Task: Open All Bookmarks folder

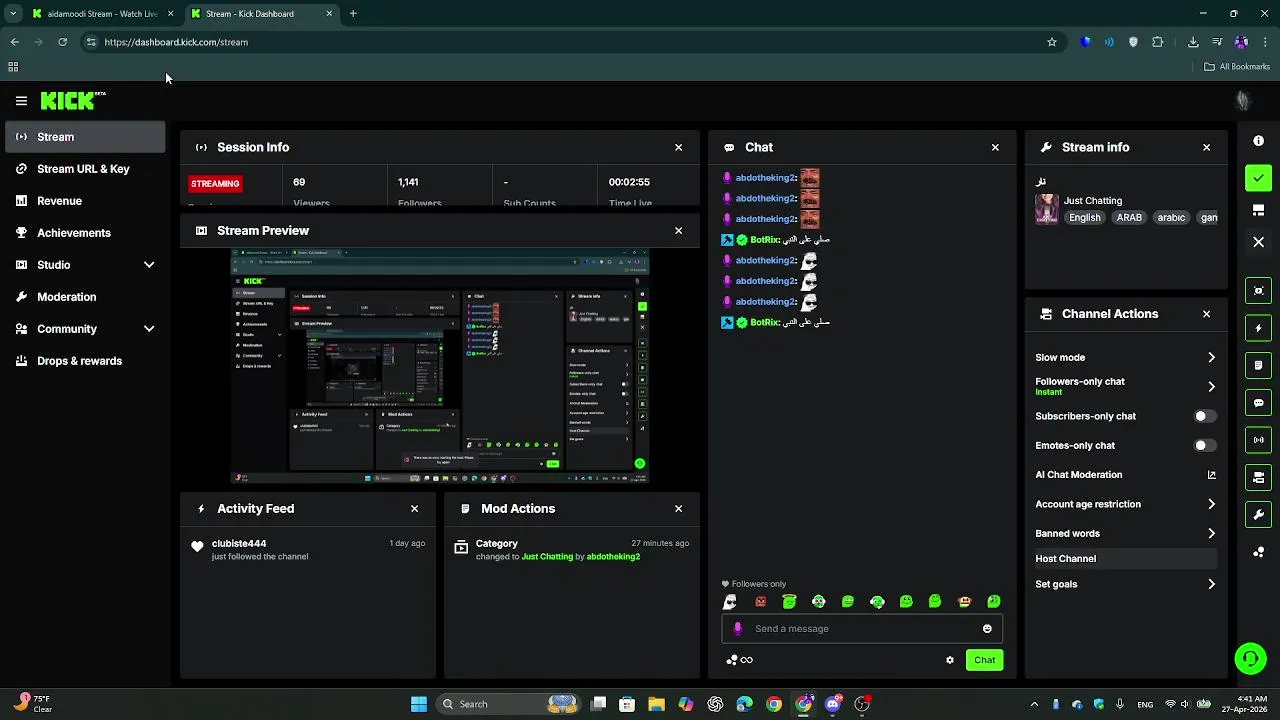Action: coord(1237,67)
